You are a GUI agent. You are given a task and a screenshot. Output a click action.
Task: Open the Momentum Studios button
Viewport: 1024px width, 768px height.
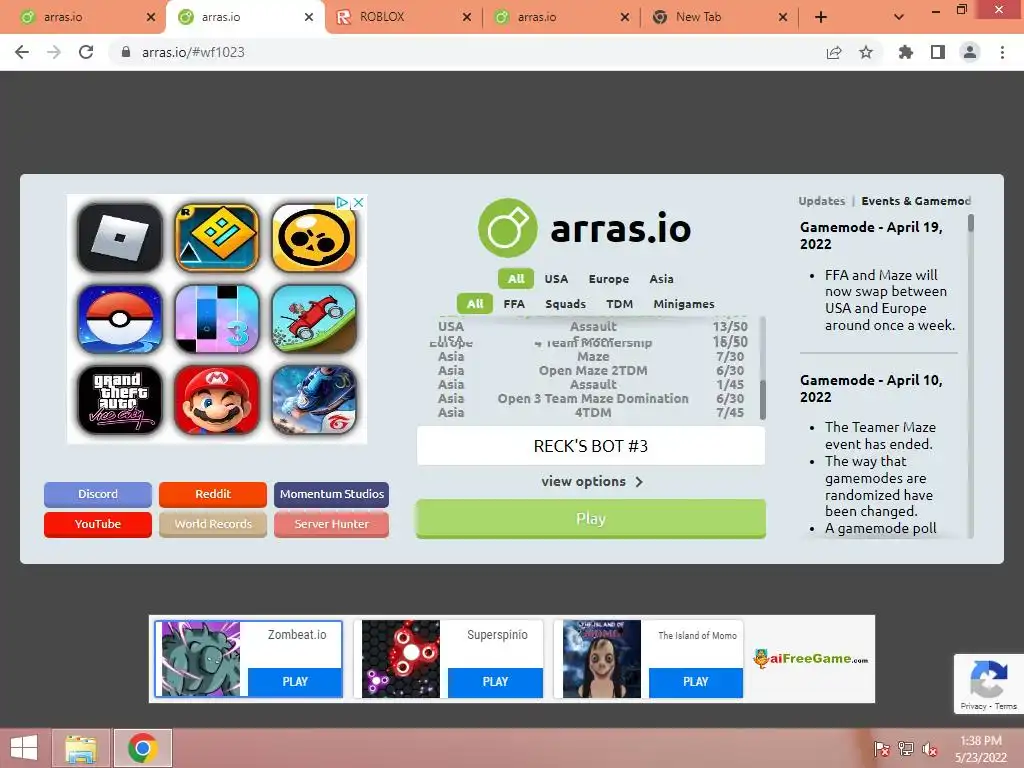tap(332, 494)
